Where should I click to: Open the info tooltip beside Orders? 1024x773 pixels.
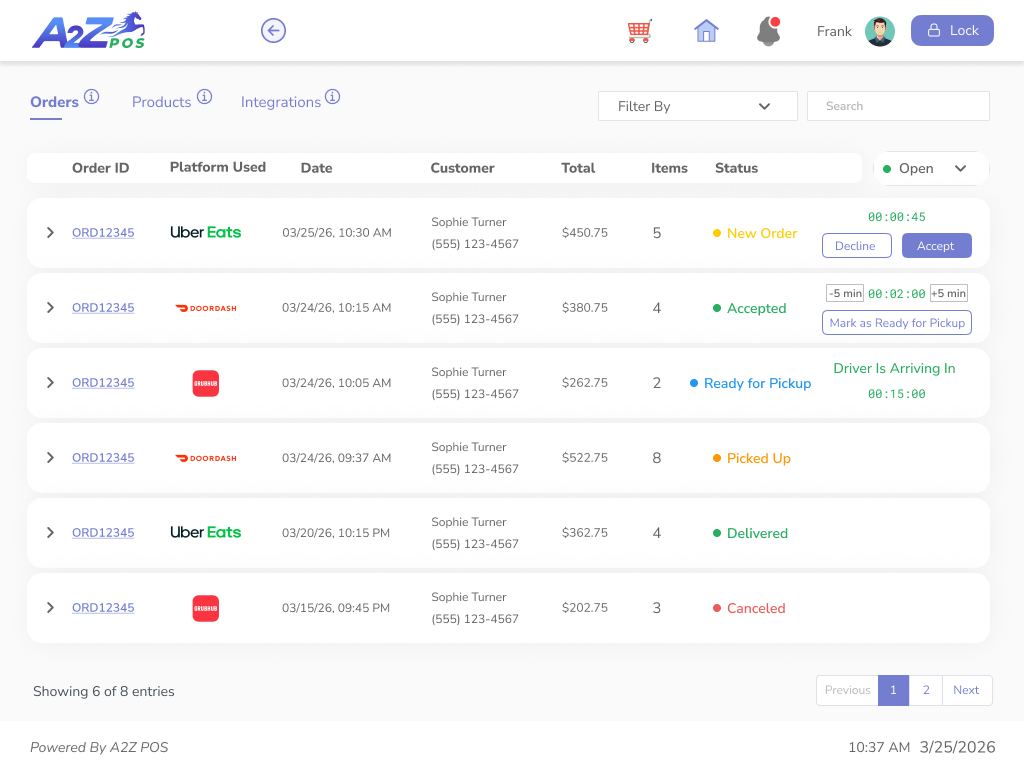[x=90, y=95]
